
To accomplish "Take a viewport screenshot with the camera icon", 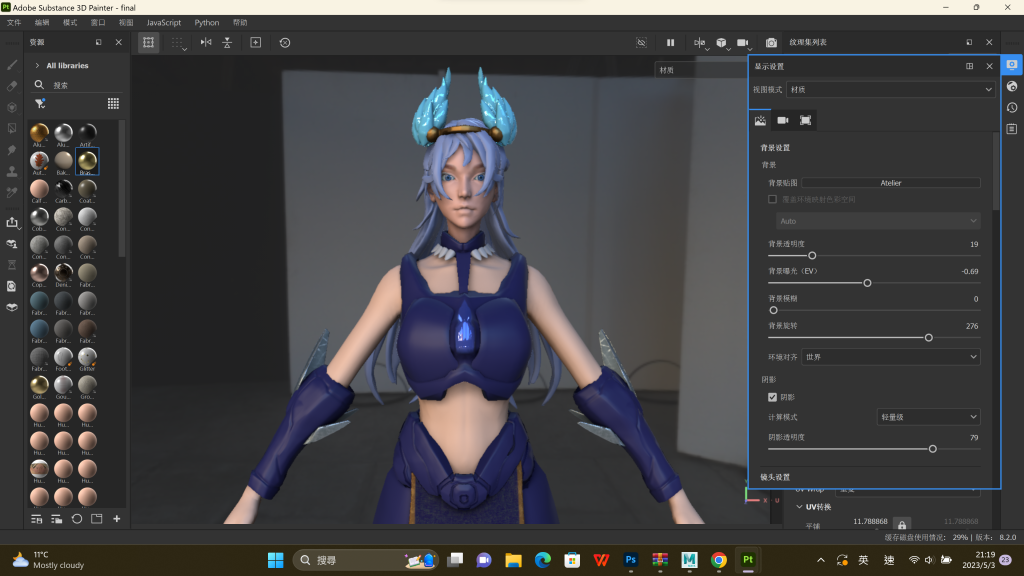I will pos(771,42).
